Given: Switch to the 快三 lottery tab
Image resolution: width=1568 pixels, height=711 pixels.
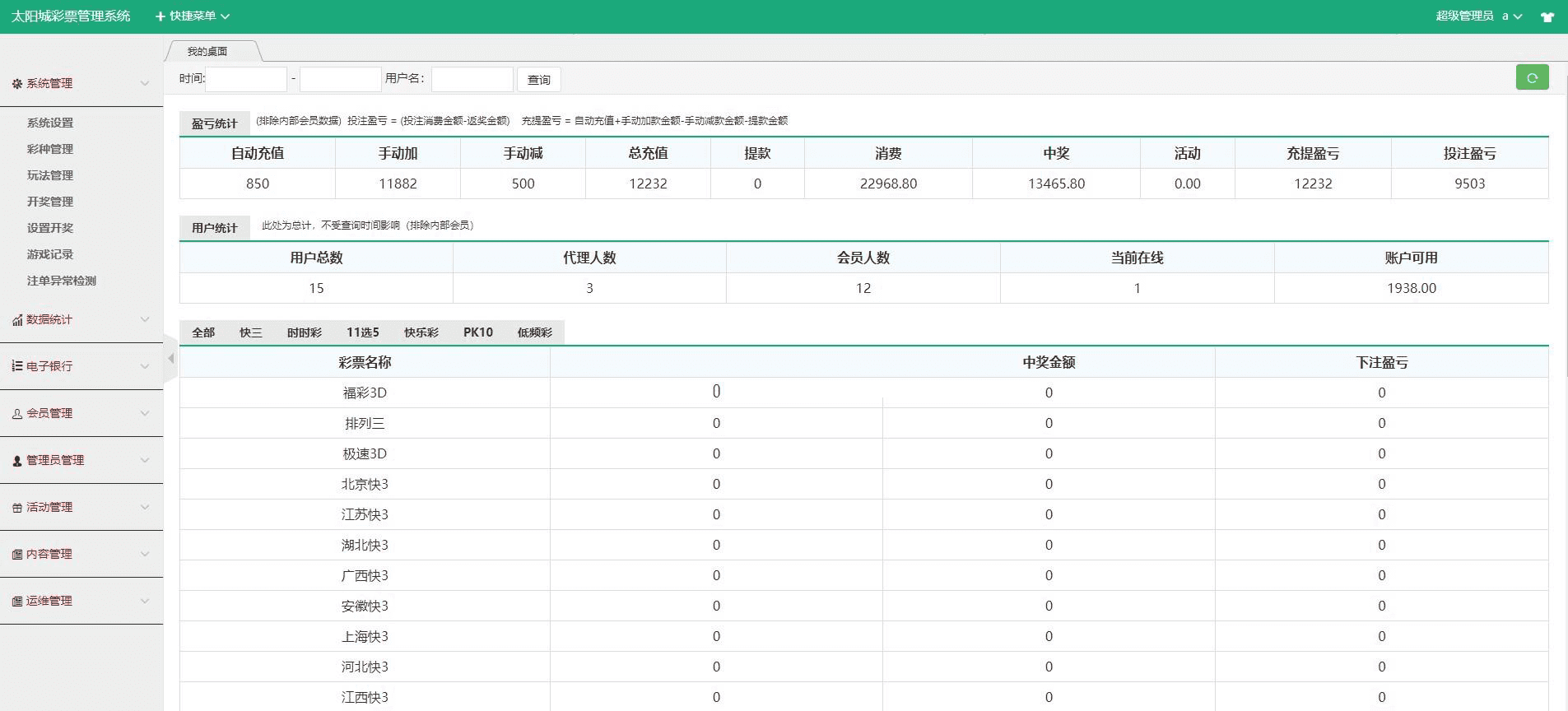Looking at the screenshot, I should click(250, 332).
